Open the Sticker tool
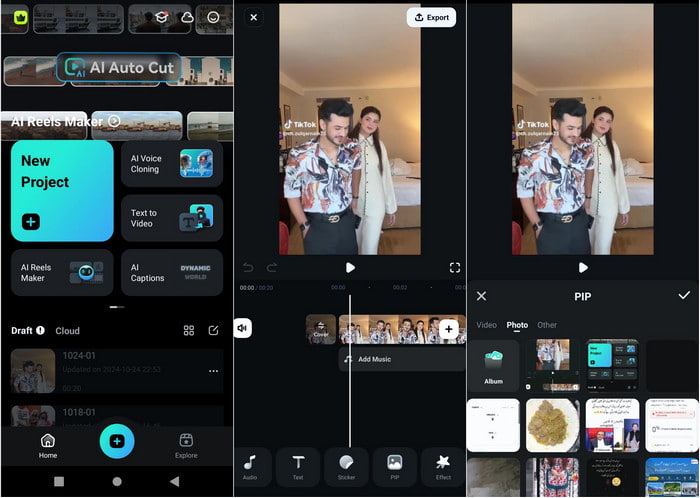 (346, 466)
